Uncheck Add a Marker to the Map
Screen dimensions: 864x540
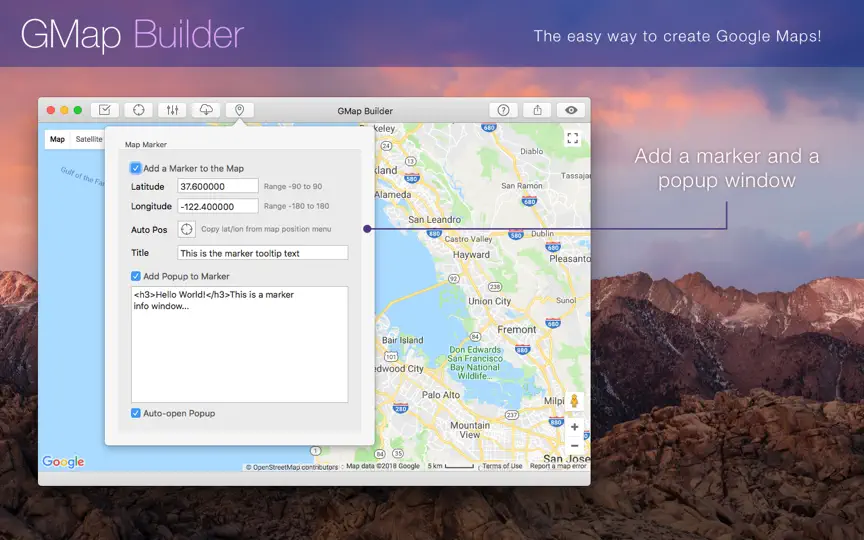(x=136, y=168)
